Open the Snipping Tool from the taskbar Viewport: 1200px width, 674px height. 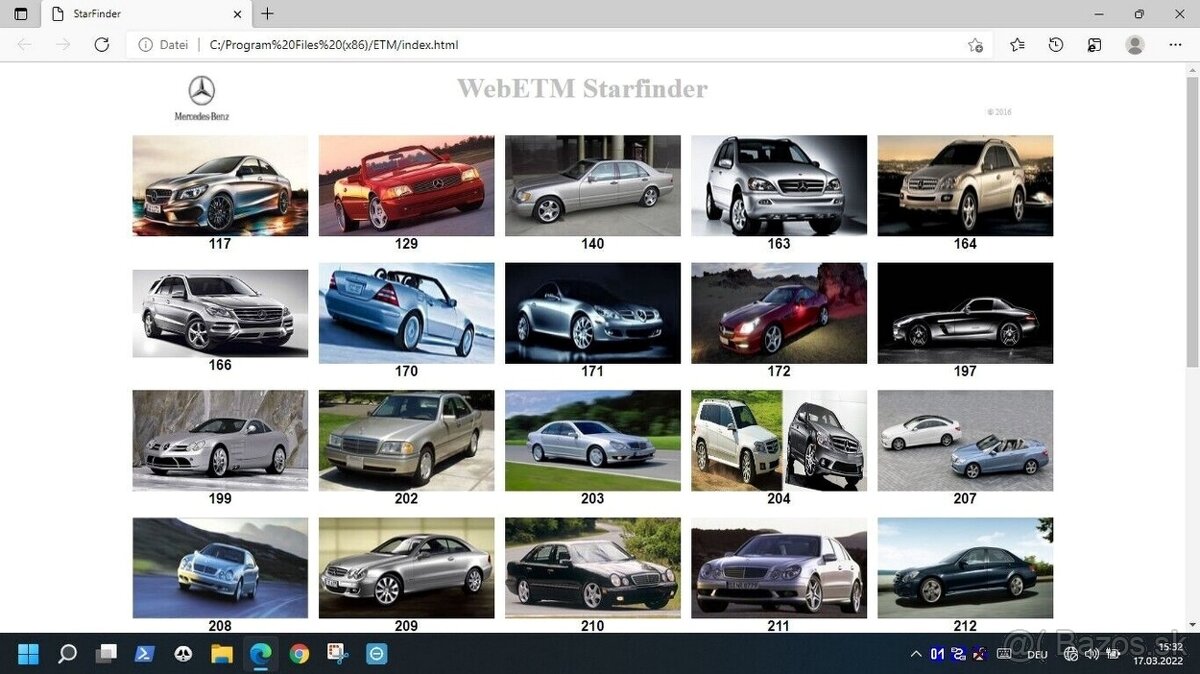point(337,653)
